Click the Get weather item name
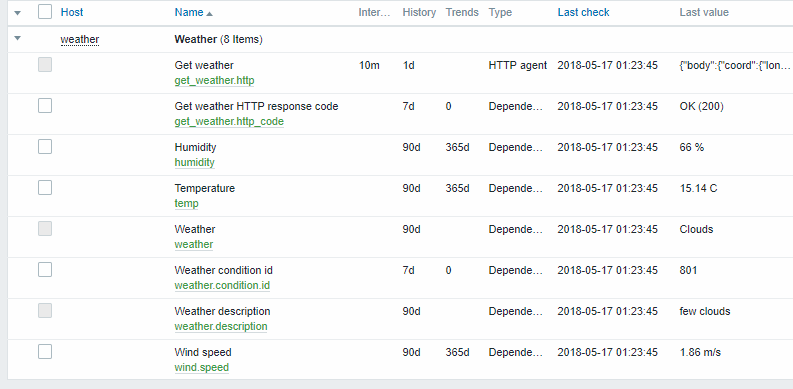The width and height of the screenshot is (793, 389). click(204, 65)
